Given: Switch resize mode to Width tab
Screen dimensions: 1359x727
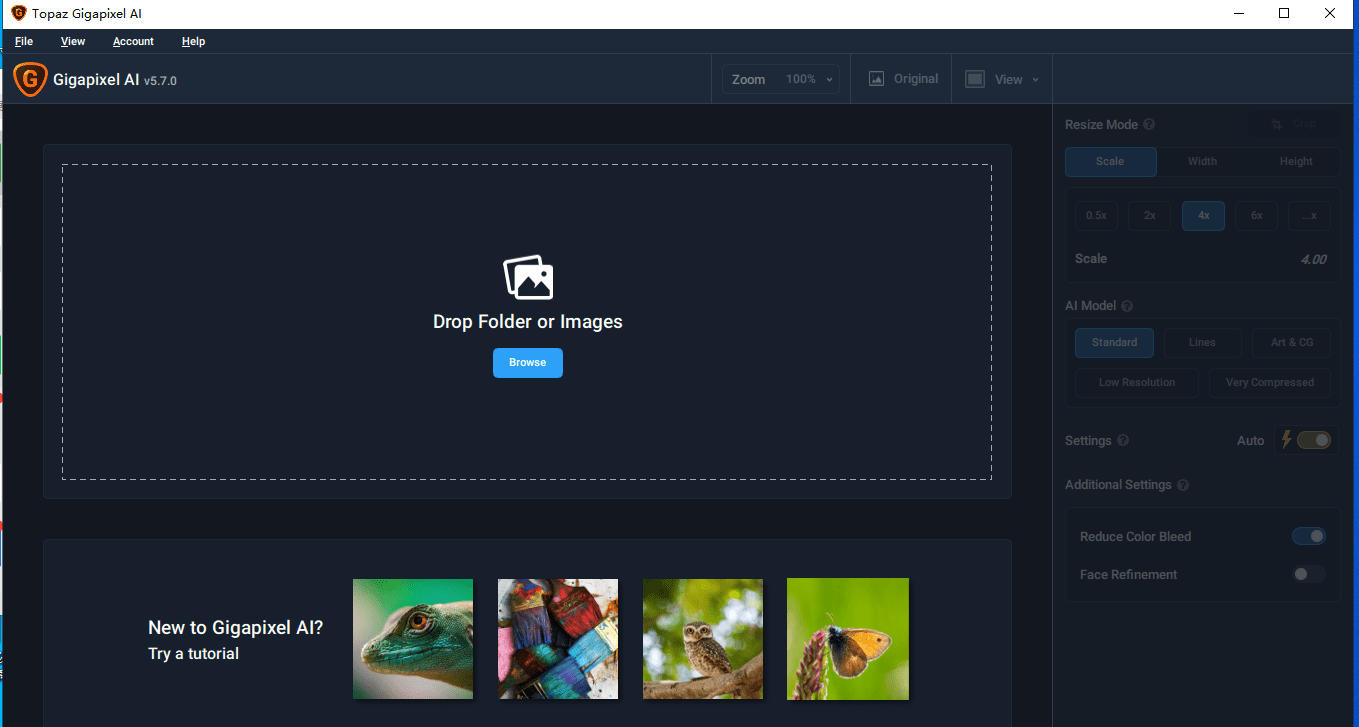Looking at the screenshot, I should coord(1202,162).
